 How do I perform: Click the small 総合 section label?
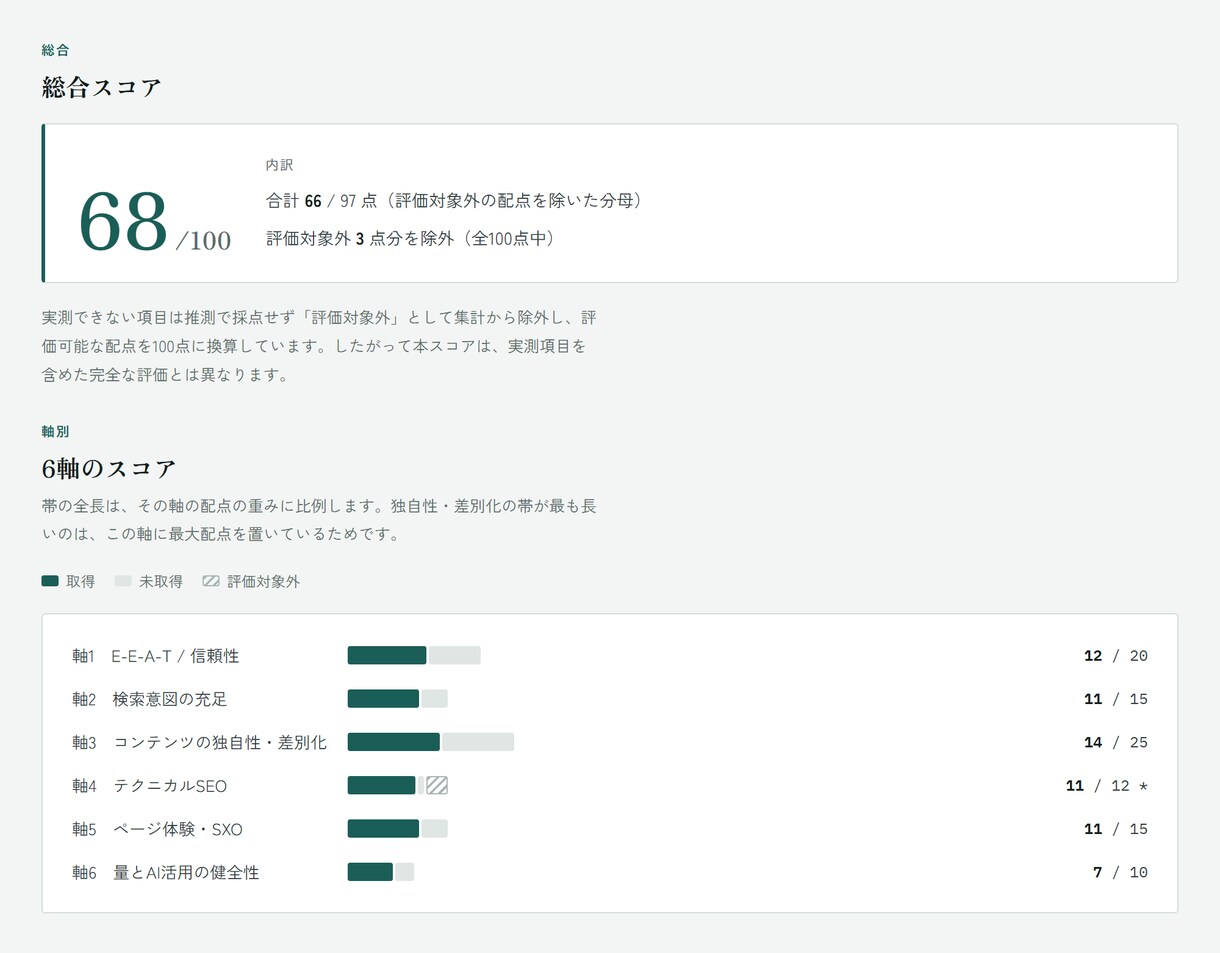coord(56,50)
